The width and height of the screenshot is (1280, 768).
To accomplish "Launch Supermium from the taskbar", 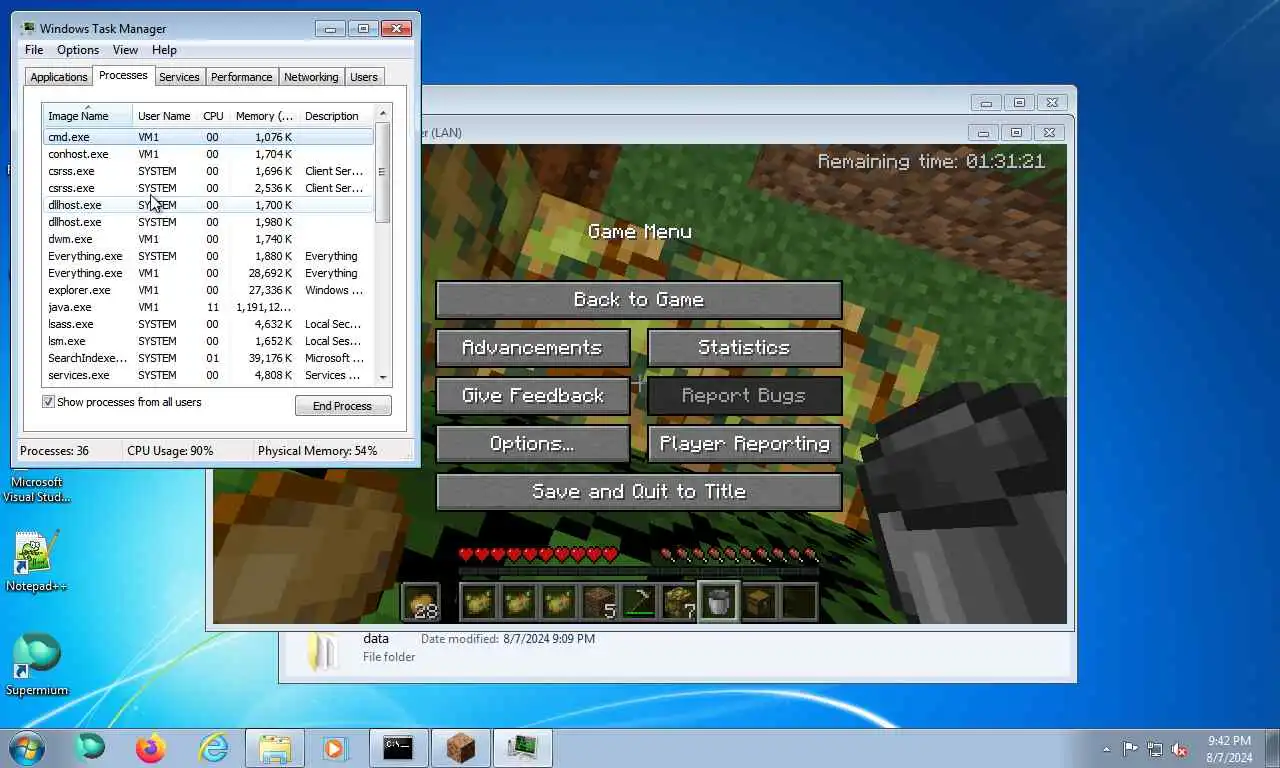I will click(90, 747).
